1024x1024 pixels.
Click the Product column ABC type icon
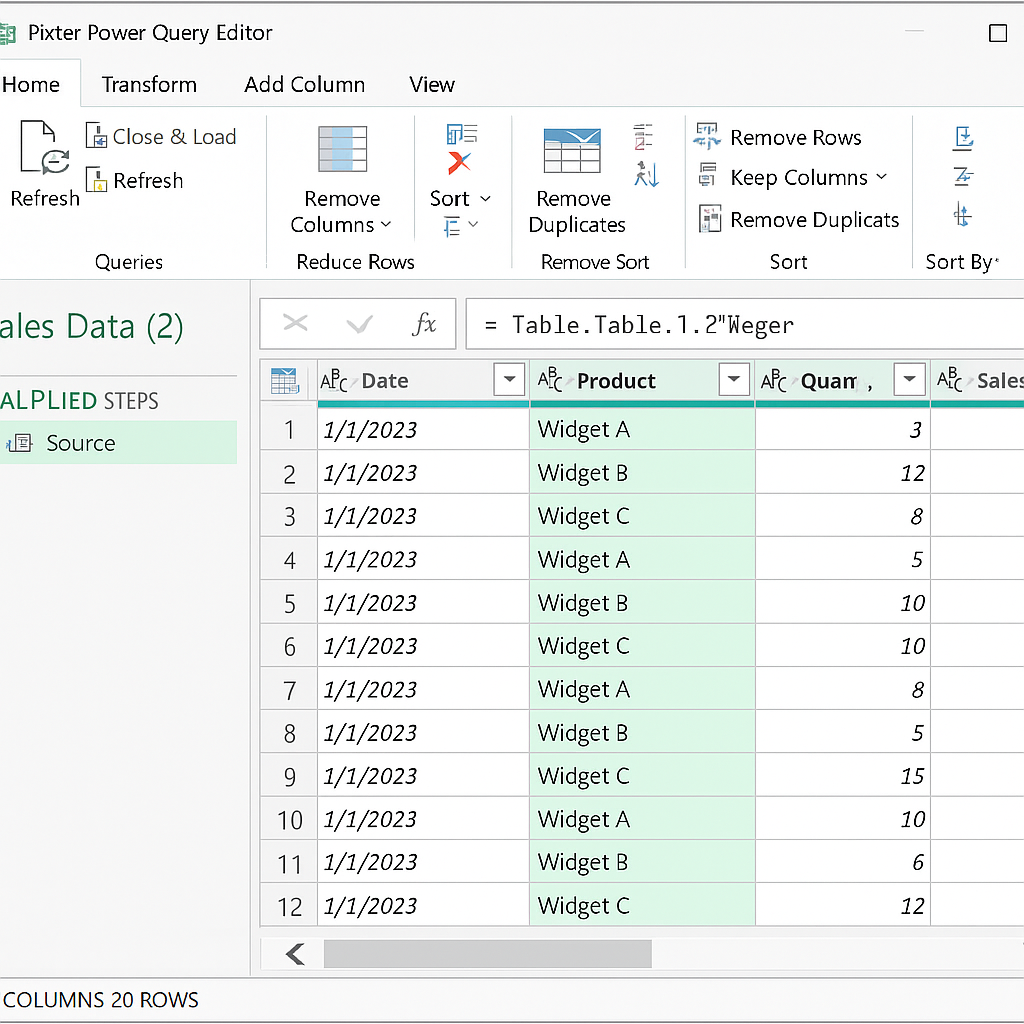(550, 379)
